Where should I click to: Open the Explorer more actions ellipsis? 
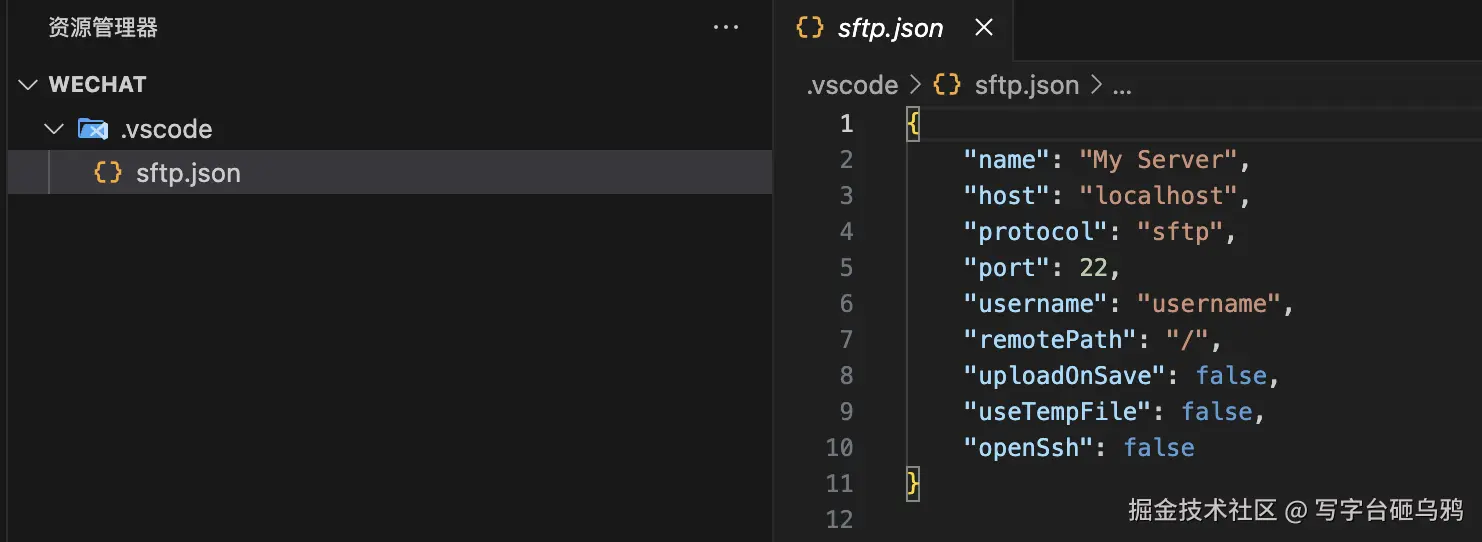[x=725, y=28]
